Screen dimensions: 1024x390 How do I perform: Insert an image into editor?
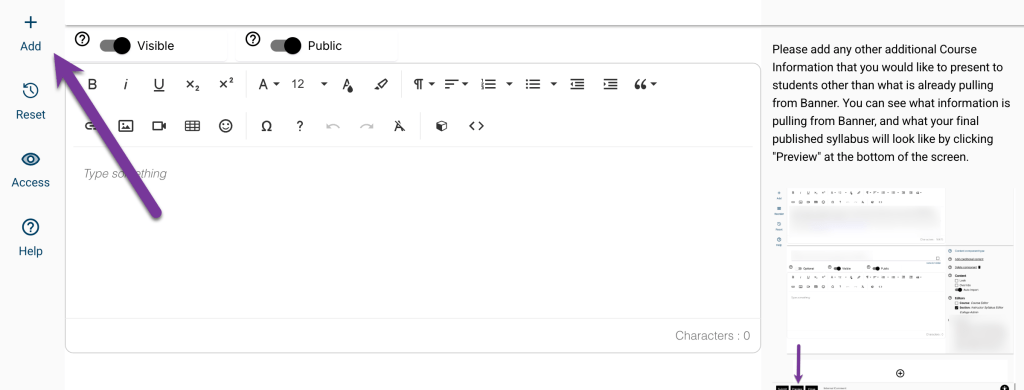tap(125, 126)
